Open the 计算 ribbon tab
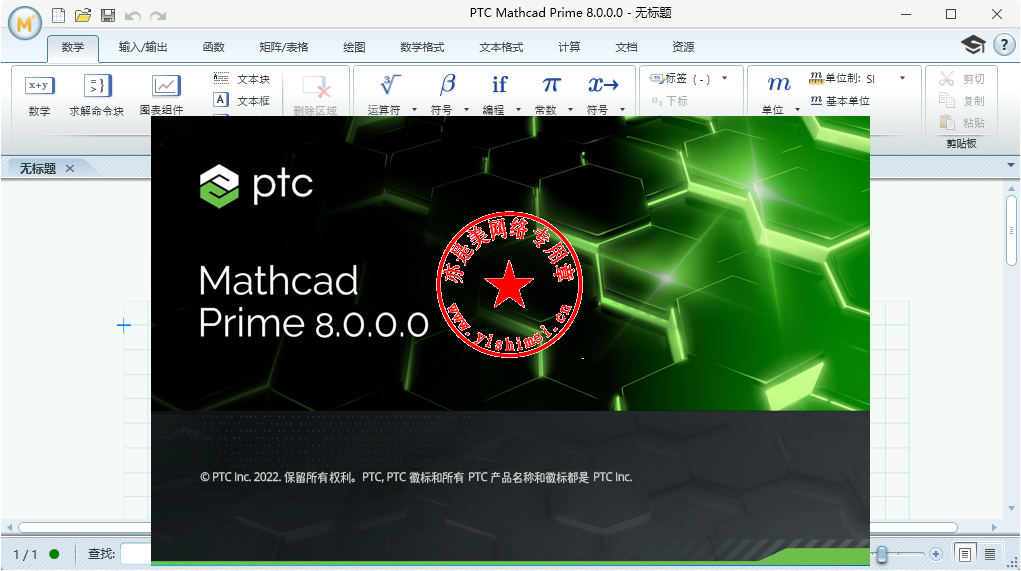 coord(569,47)
